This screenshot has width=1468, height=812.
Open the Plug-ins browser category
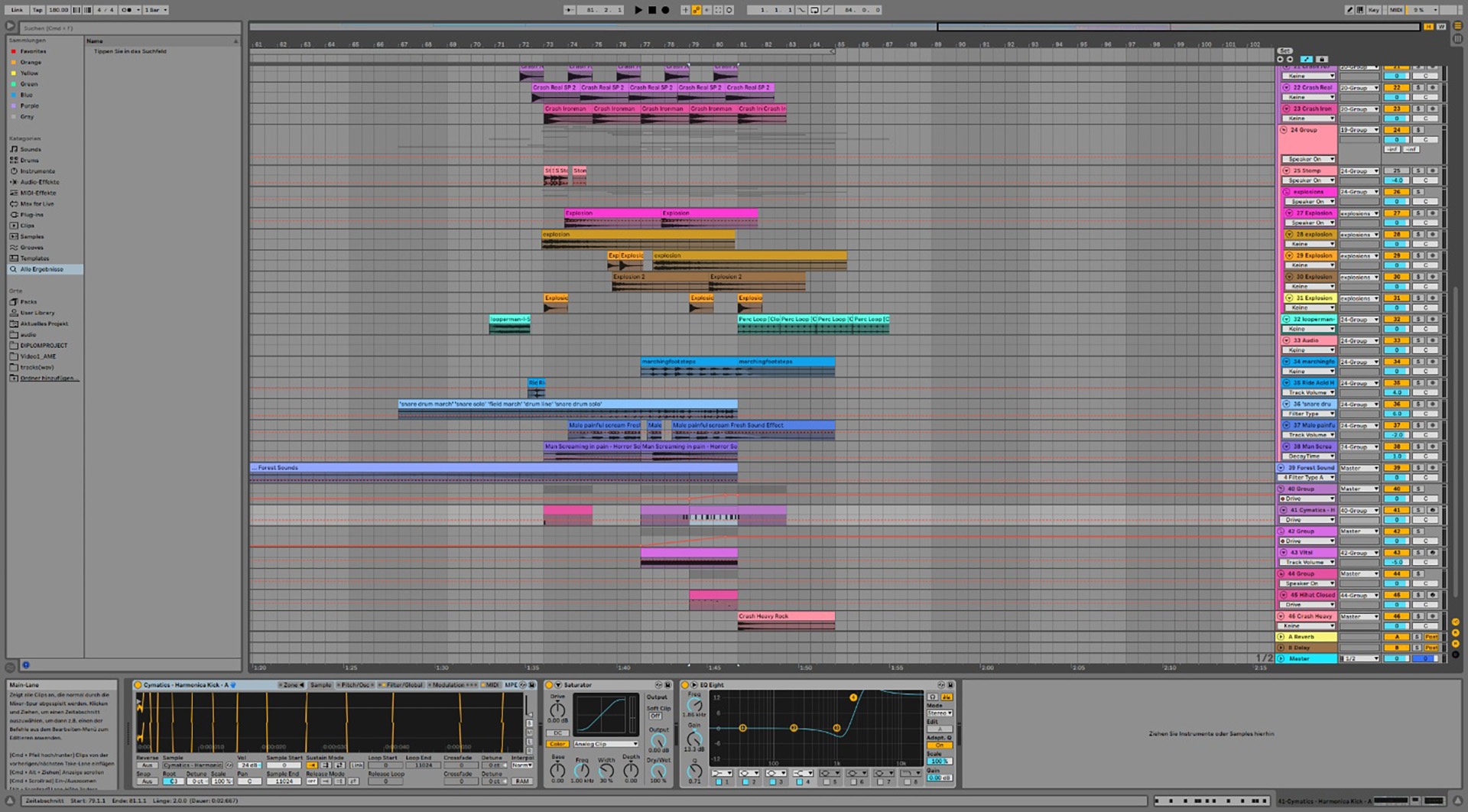(x=31, y=215)
